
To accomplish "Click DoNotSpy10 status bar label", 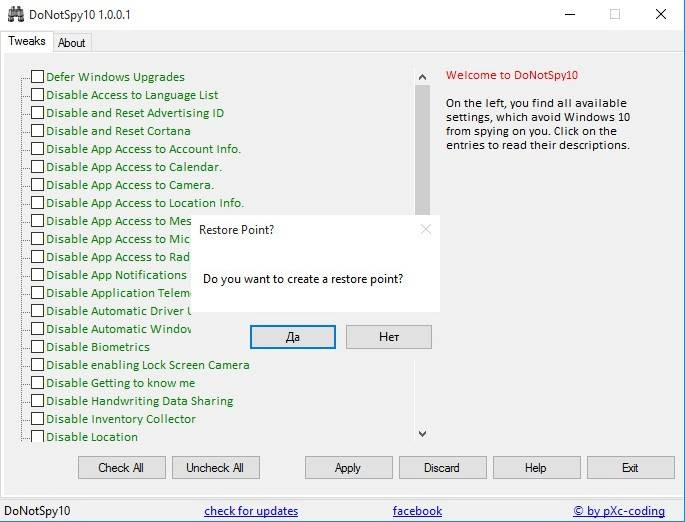I will [37, 511].
